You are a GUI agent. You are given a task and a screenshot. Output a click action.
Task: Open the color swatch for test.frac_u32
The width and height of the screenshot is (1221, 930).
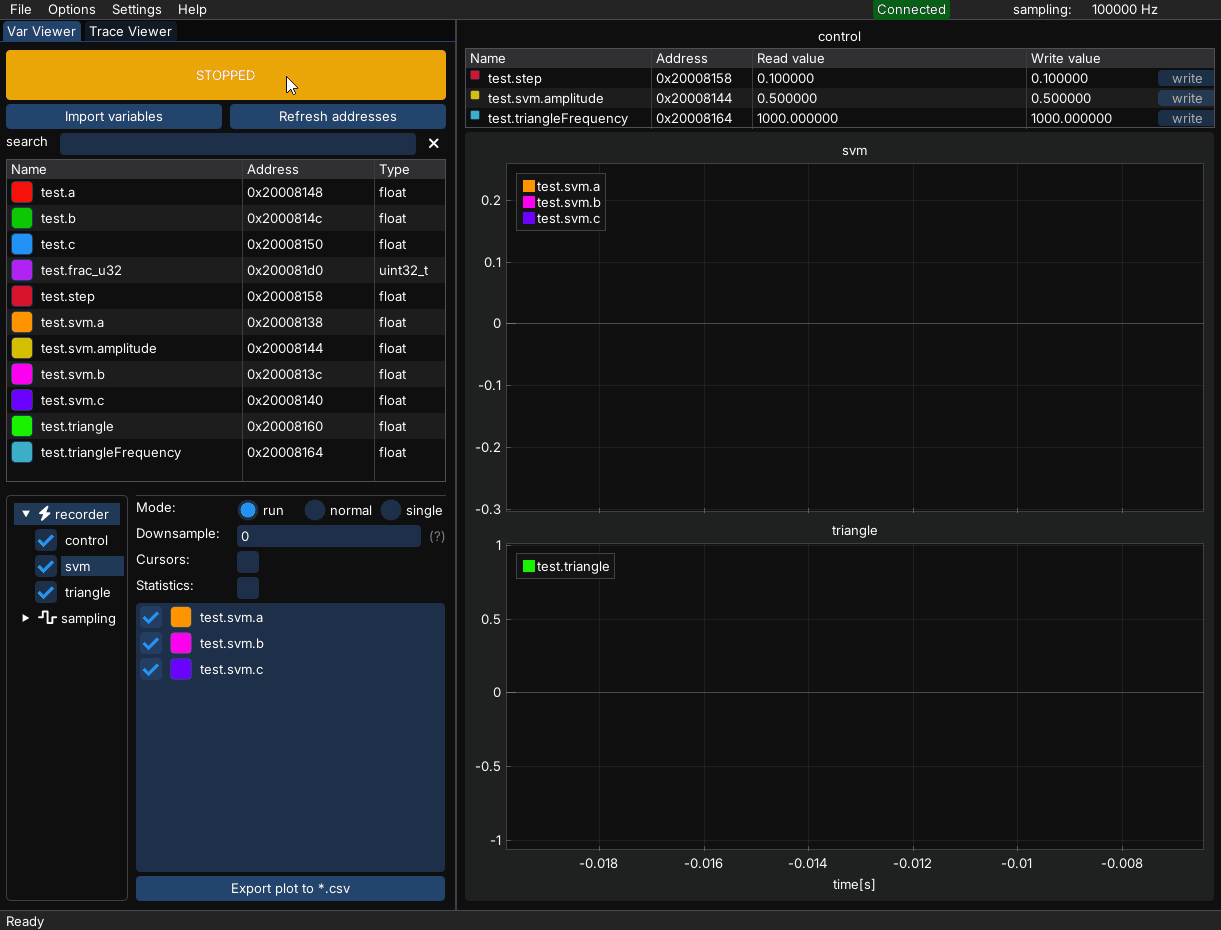point(22,270)
